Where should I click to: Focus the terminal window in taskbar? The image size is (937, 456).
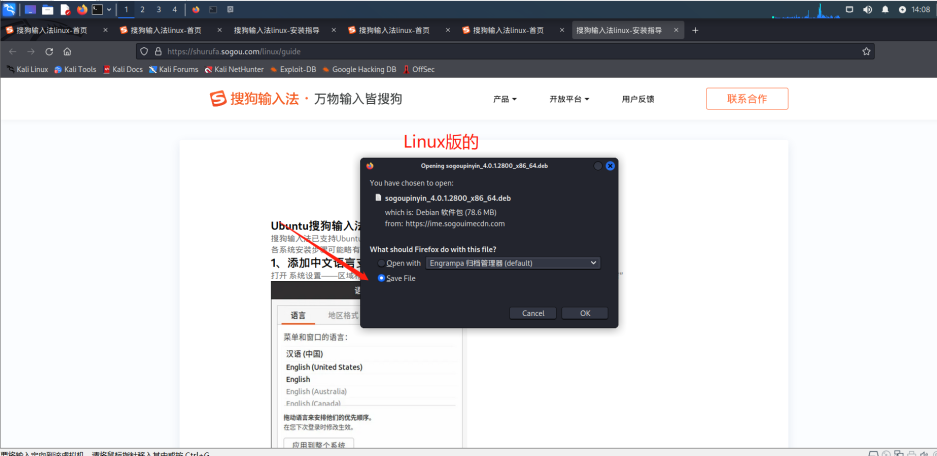point(213,10)
